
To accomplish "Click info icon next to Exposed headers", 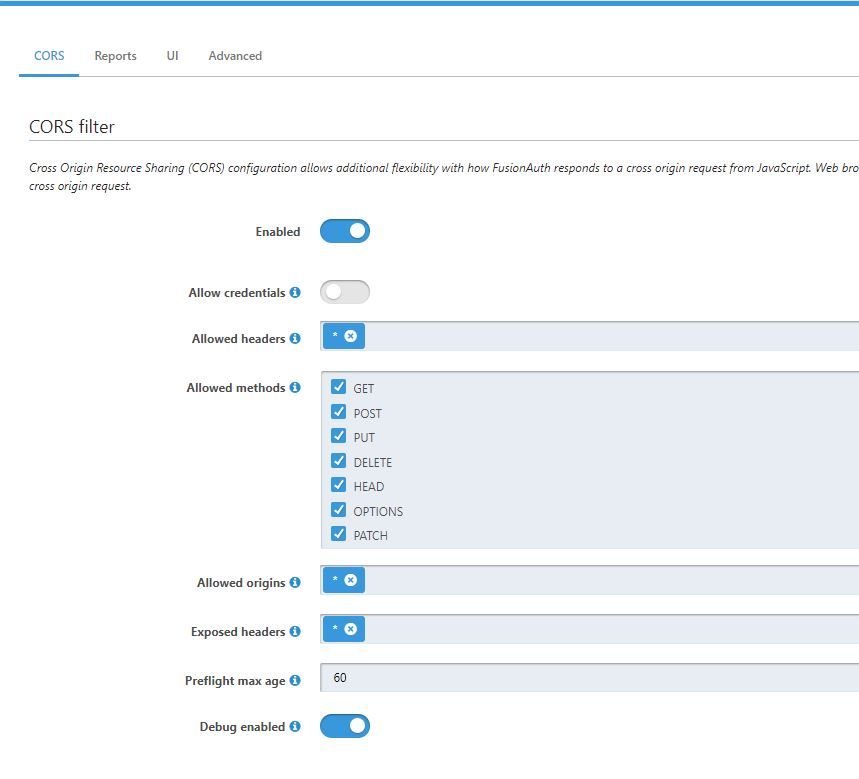I will [x=295, y=632].
